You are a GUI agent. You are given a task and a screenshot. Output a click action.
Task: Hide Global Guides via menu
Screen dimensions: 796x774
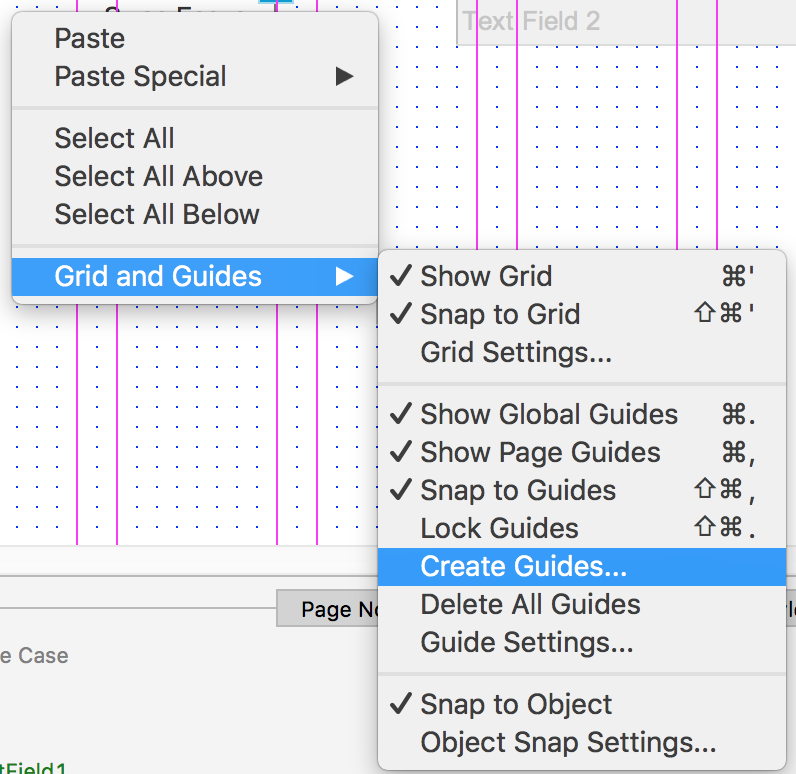click(x=549, y=415)
